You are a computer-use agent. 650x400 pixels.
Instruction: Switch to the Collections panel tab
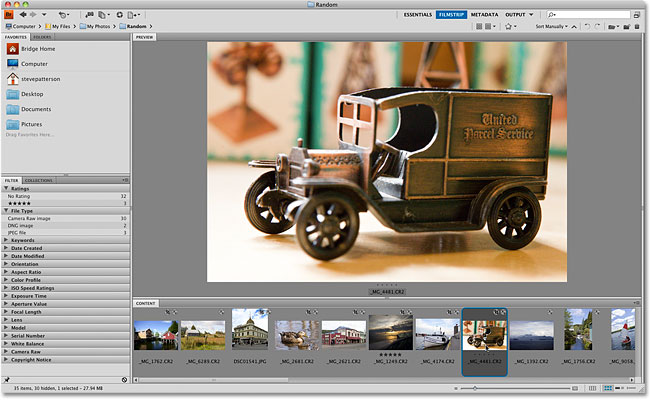(39, 180)
